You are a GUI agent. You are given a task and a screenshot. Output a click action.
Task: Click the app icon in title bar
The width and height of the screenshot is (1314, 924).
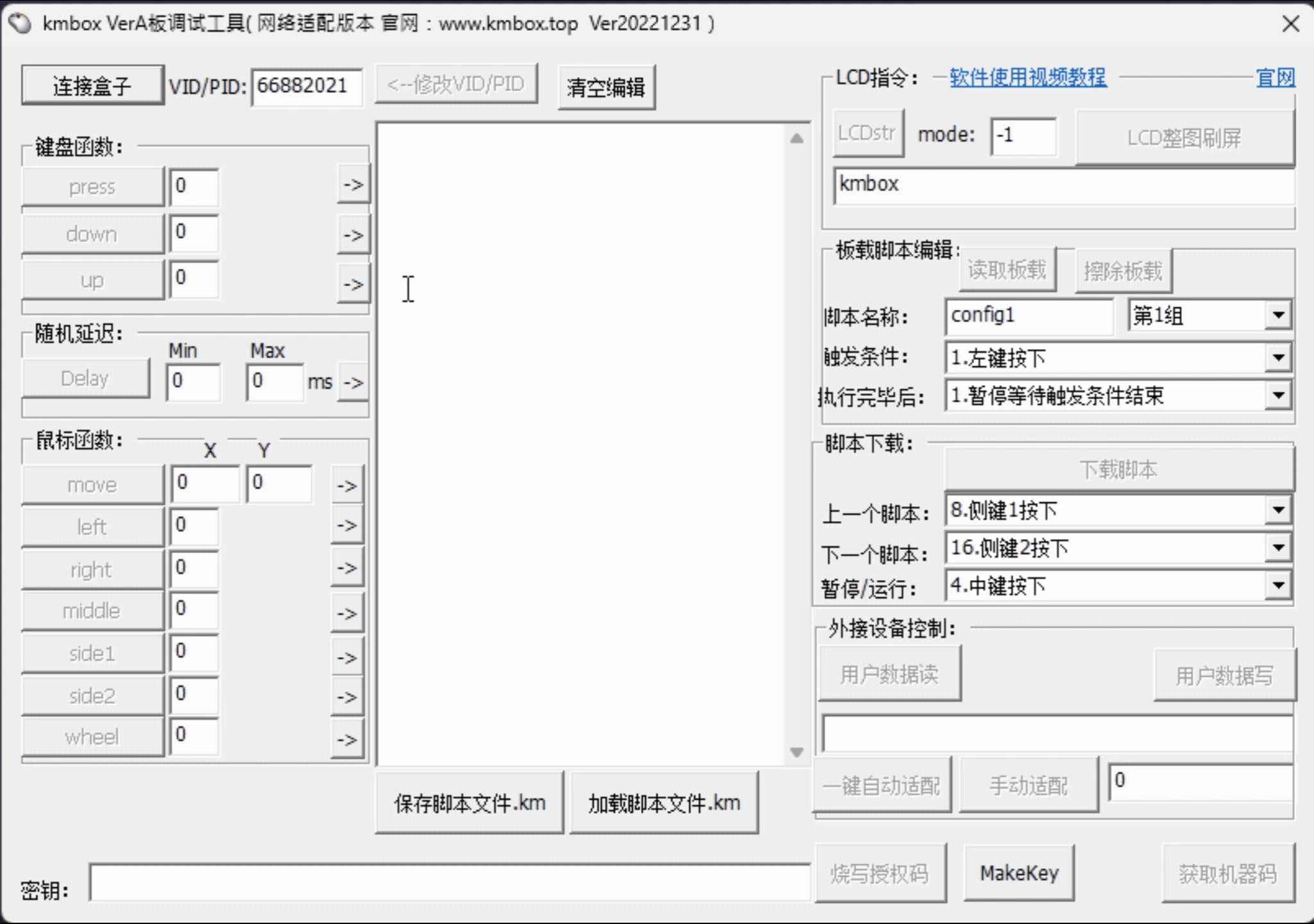(x=19, y=24)
